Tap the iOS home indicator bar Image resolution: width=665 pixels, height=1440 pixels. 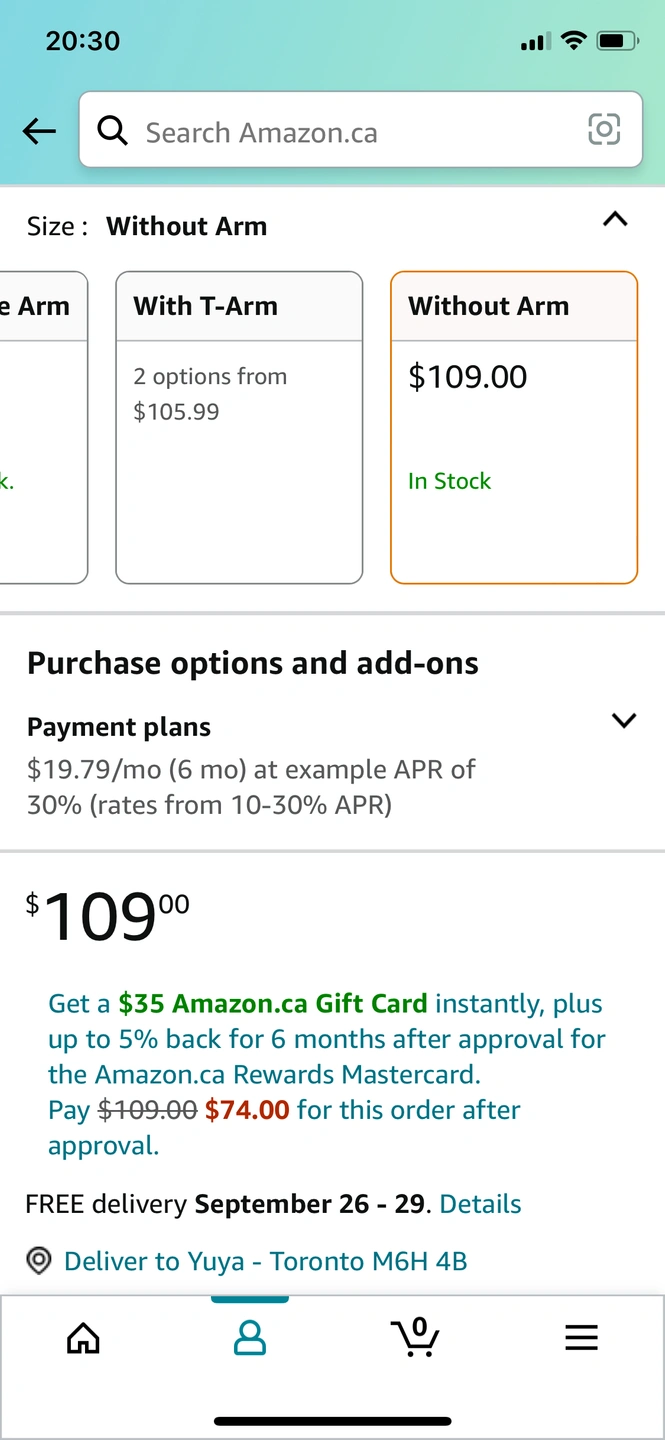click(x=332, y=1420)
